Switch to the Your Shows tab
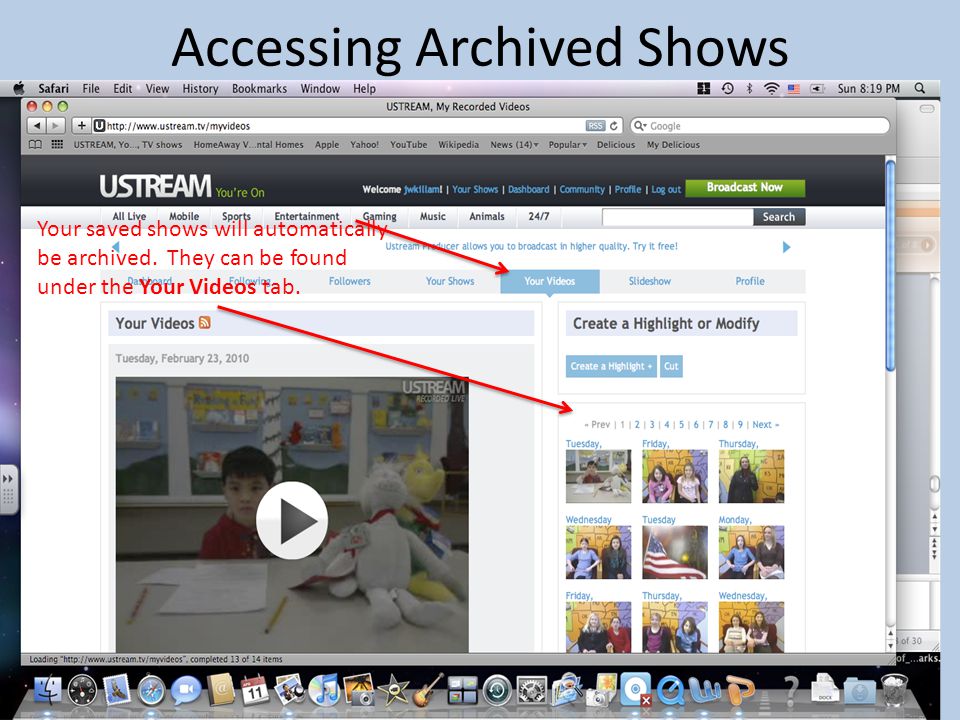The height and width of the screenshot is (720, 960). pos(450,281)
